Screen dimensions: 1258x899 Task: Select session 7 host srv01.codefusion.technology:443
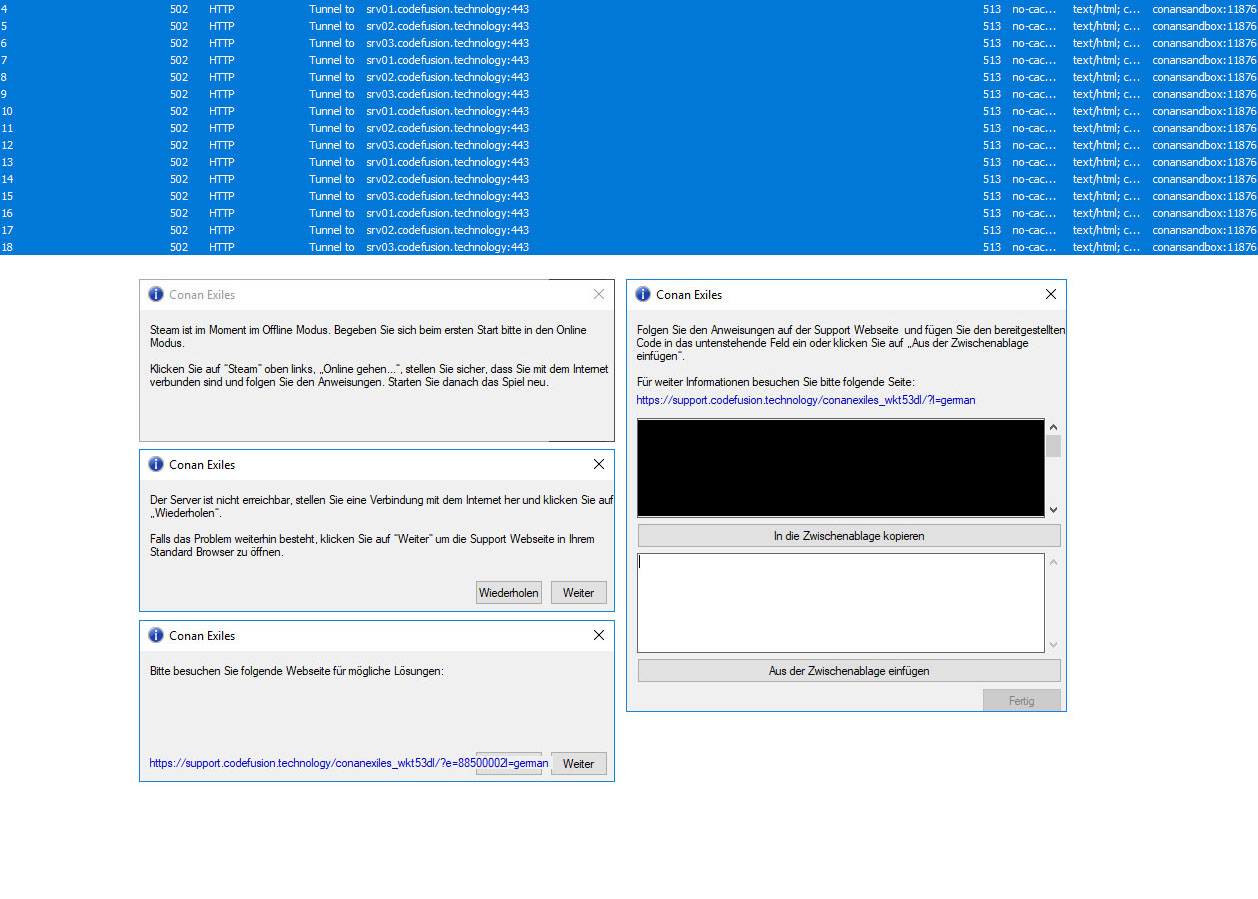point(448,60)
